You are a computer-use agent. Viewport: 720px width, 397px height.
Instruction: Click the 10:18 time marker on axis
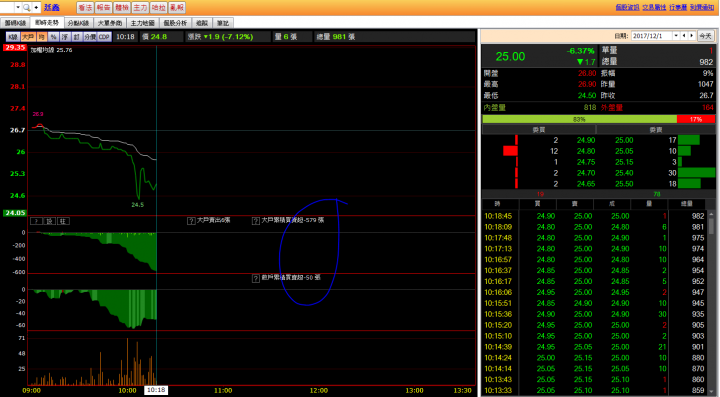pos(156,390)
